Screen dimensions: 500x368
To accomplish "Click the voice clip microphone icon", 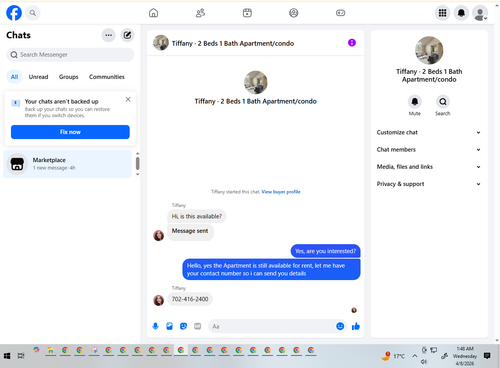I will point(155,326).
